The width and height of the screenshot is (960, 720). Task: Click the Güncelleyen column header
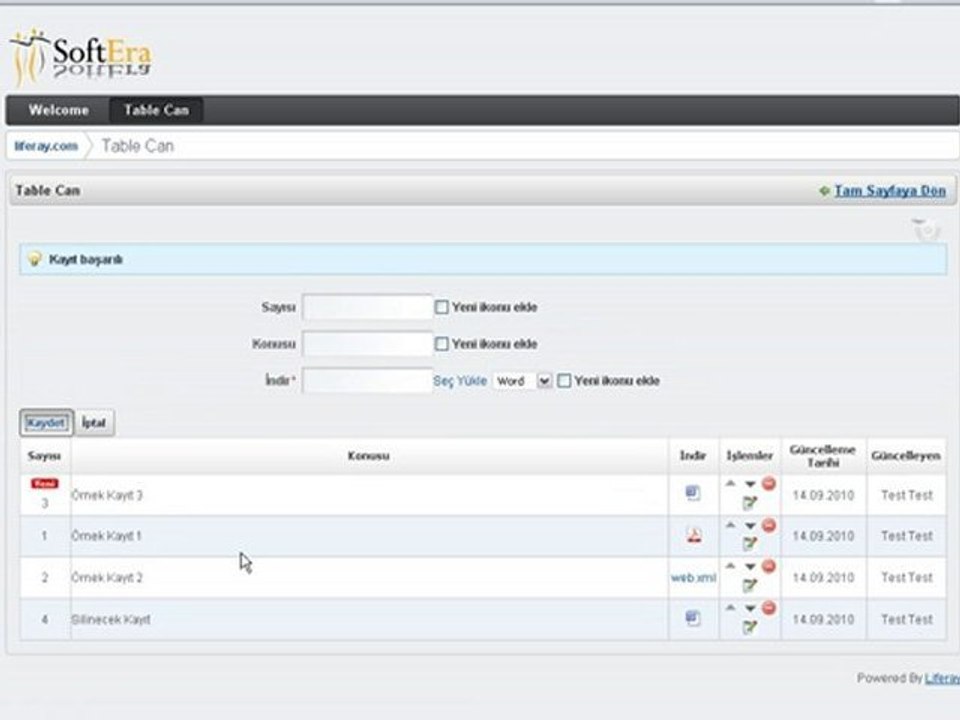[x=906, y=456]
